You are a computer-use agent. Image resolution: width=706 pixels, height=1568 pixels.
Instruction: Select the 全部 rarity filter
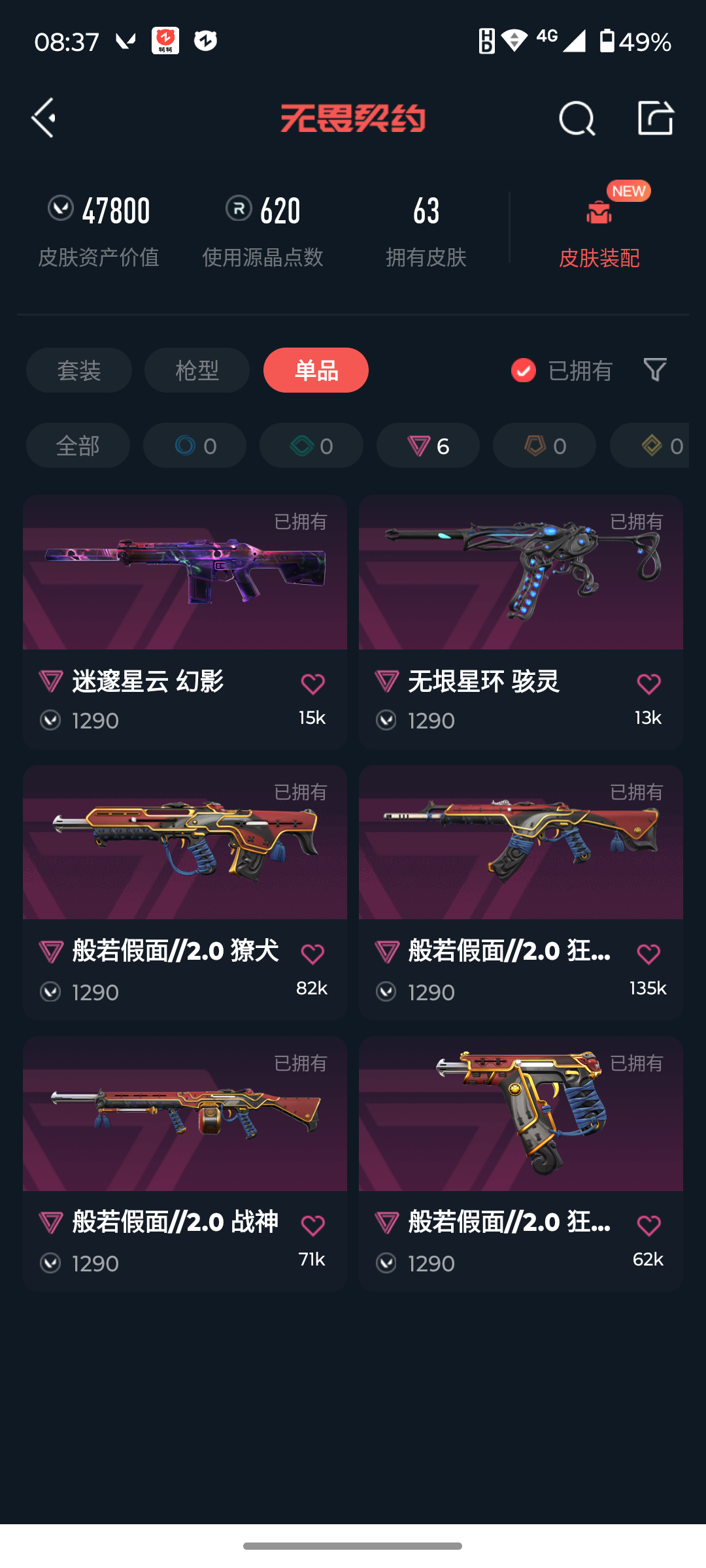point(78,446)
